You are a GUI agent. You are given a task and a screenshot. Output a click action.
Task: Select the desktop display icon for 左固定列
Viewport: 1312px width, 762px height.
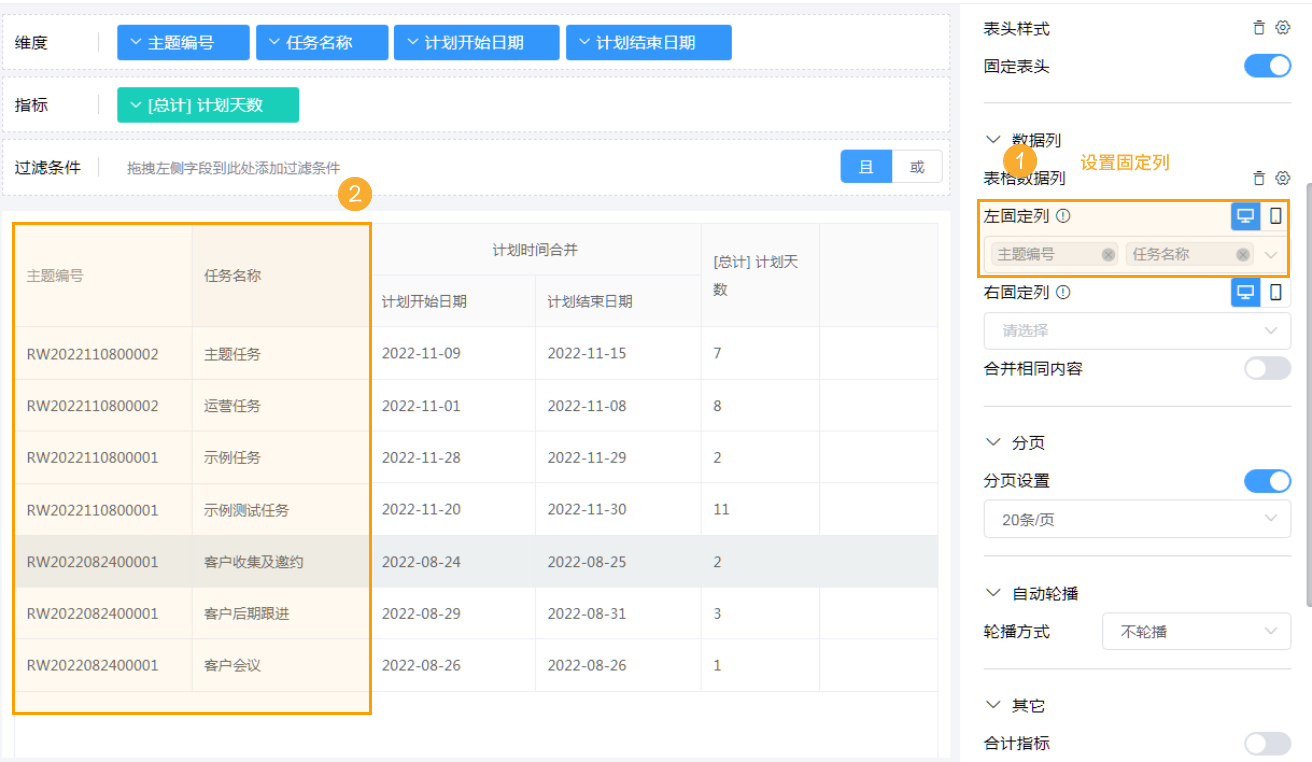click(x=1244, y=215)
